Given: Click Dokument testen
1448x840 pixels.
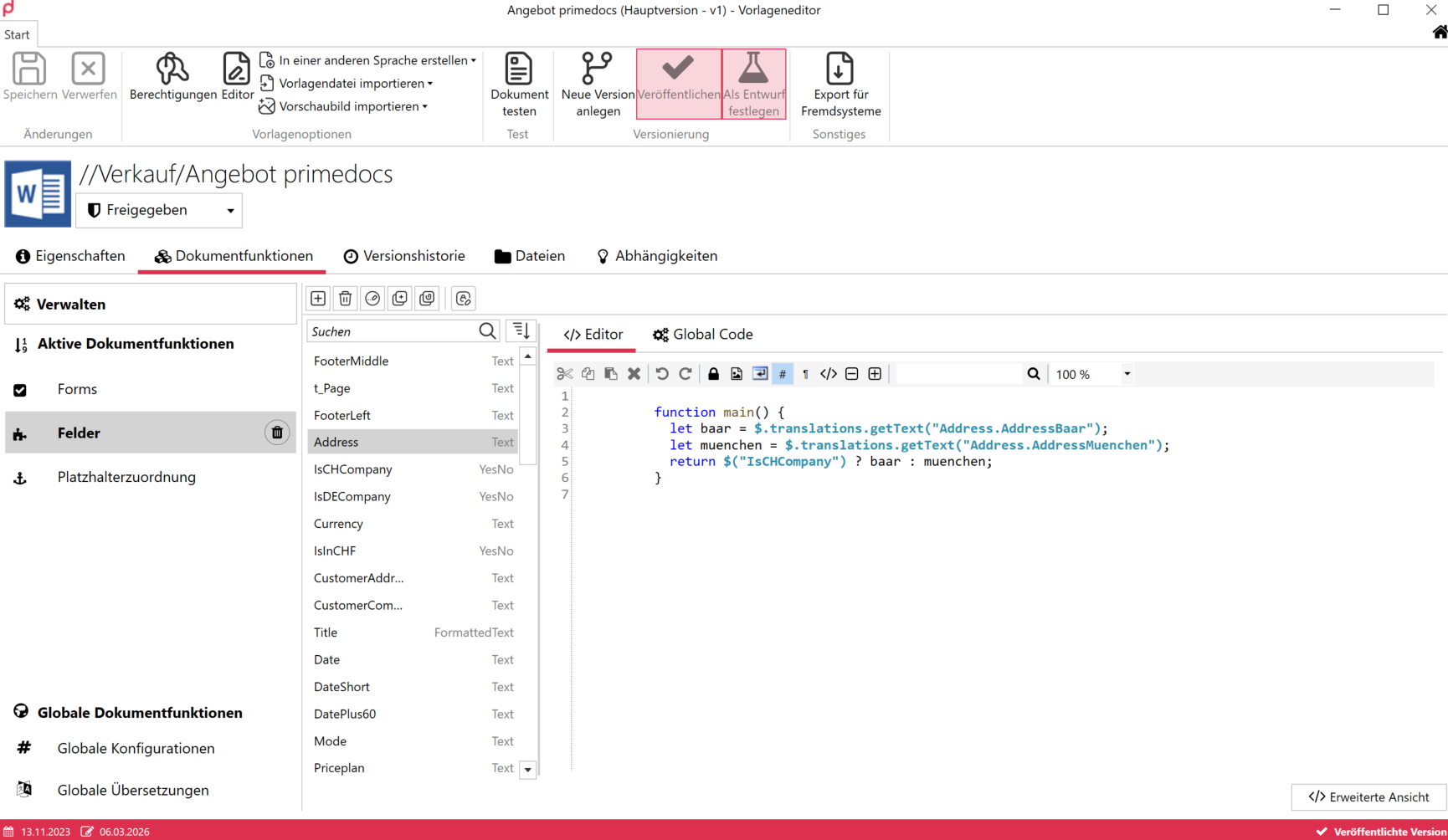Looking at the screenshot, I should tap(519, 85).
